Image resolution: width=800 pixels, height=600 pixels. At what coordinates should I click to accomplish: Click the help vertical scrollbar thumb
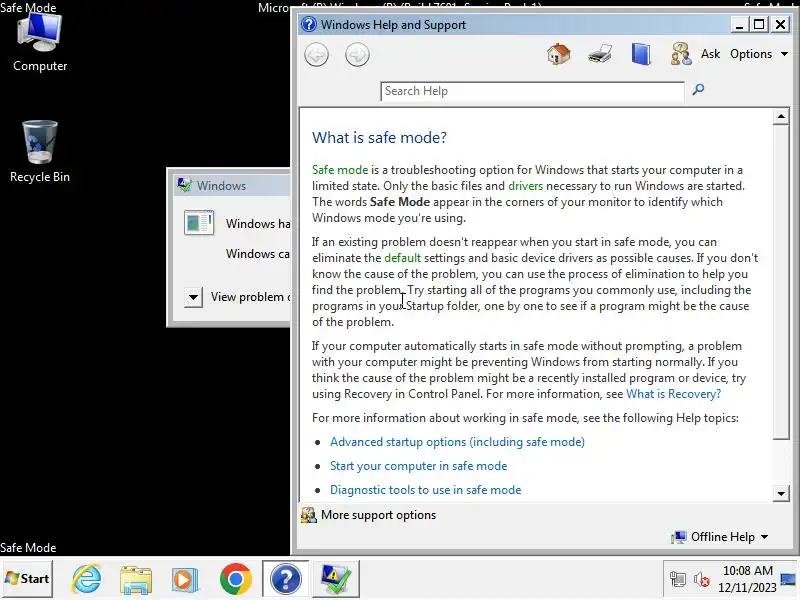[781, 282]
